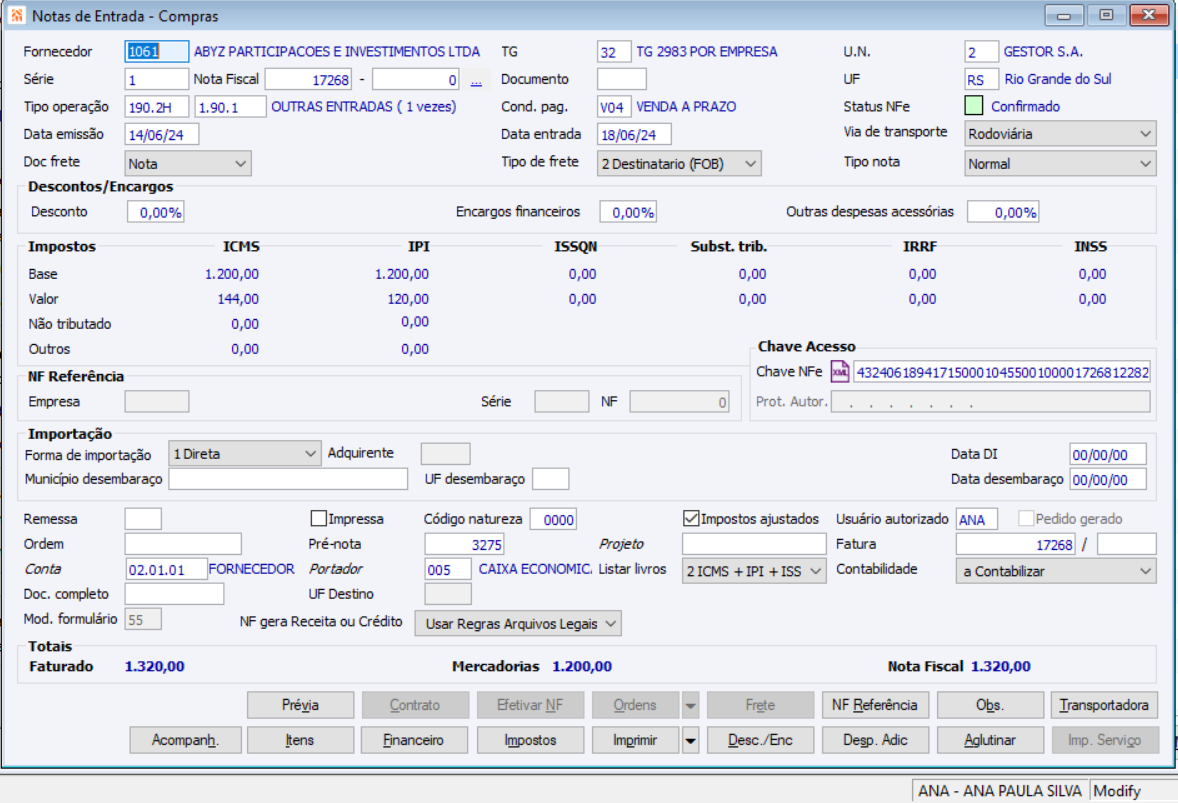Click the Frete button
The height and width of the screenshot is (803, 1178).
point(760,705)
